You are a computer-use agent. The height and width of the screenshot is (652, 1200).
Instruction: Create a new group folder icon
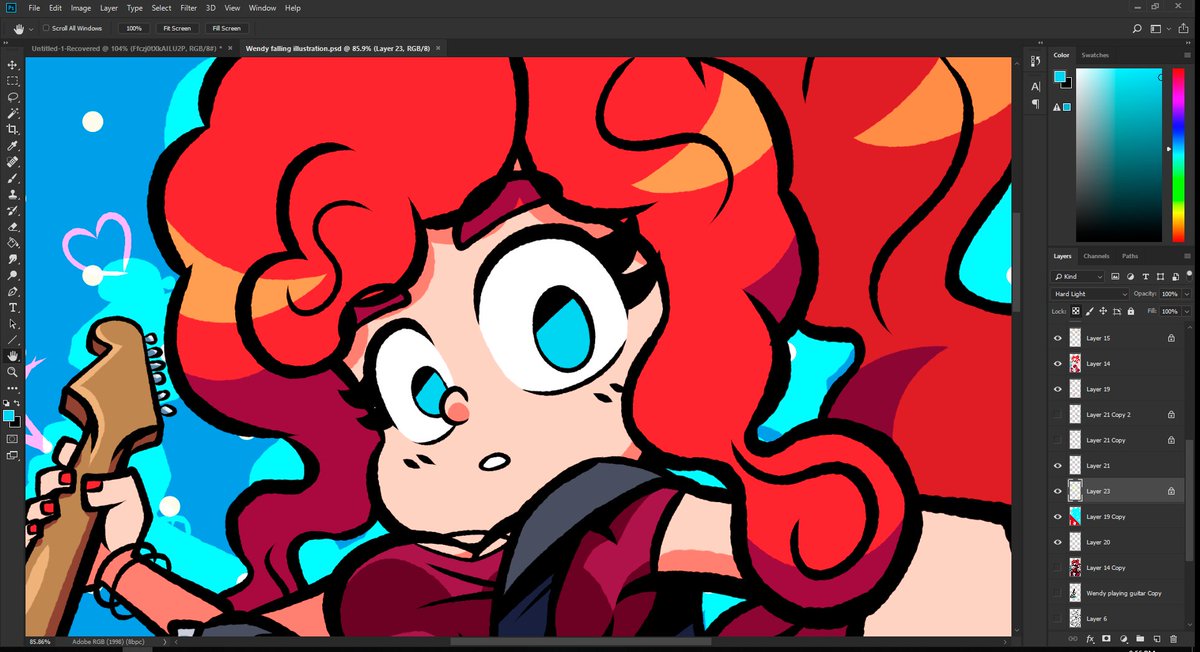coord(1139,638)
